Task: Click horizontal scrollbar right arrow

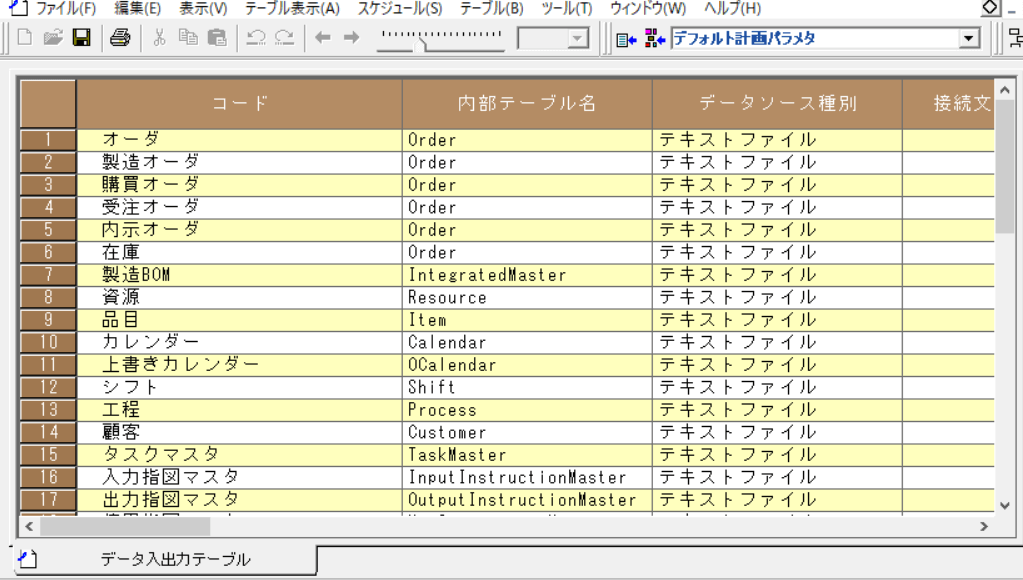Action: click(x=984, y=527)
